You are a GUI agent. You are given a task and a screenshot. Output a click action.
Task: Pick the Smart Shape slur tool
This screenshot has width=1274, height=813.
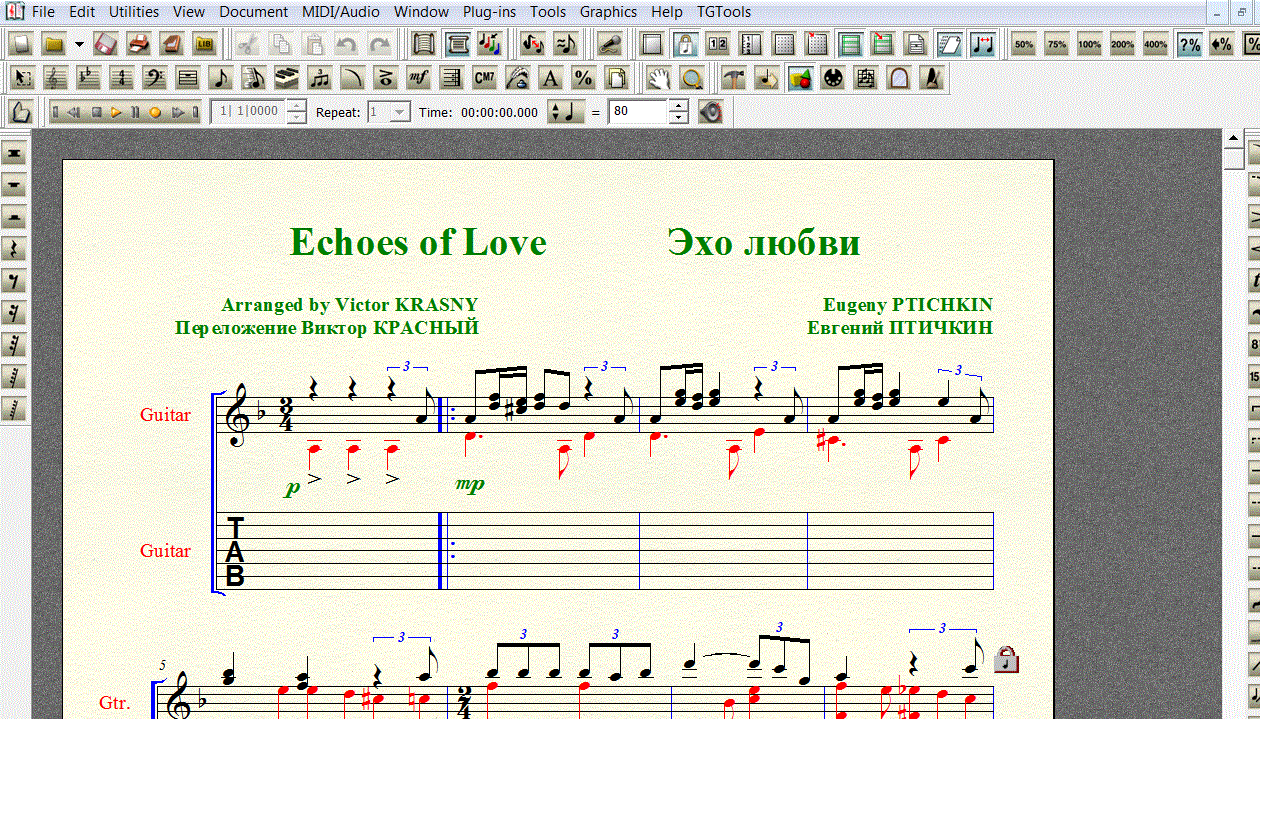click(x=353, y=78)
